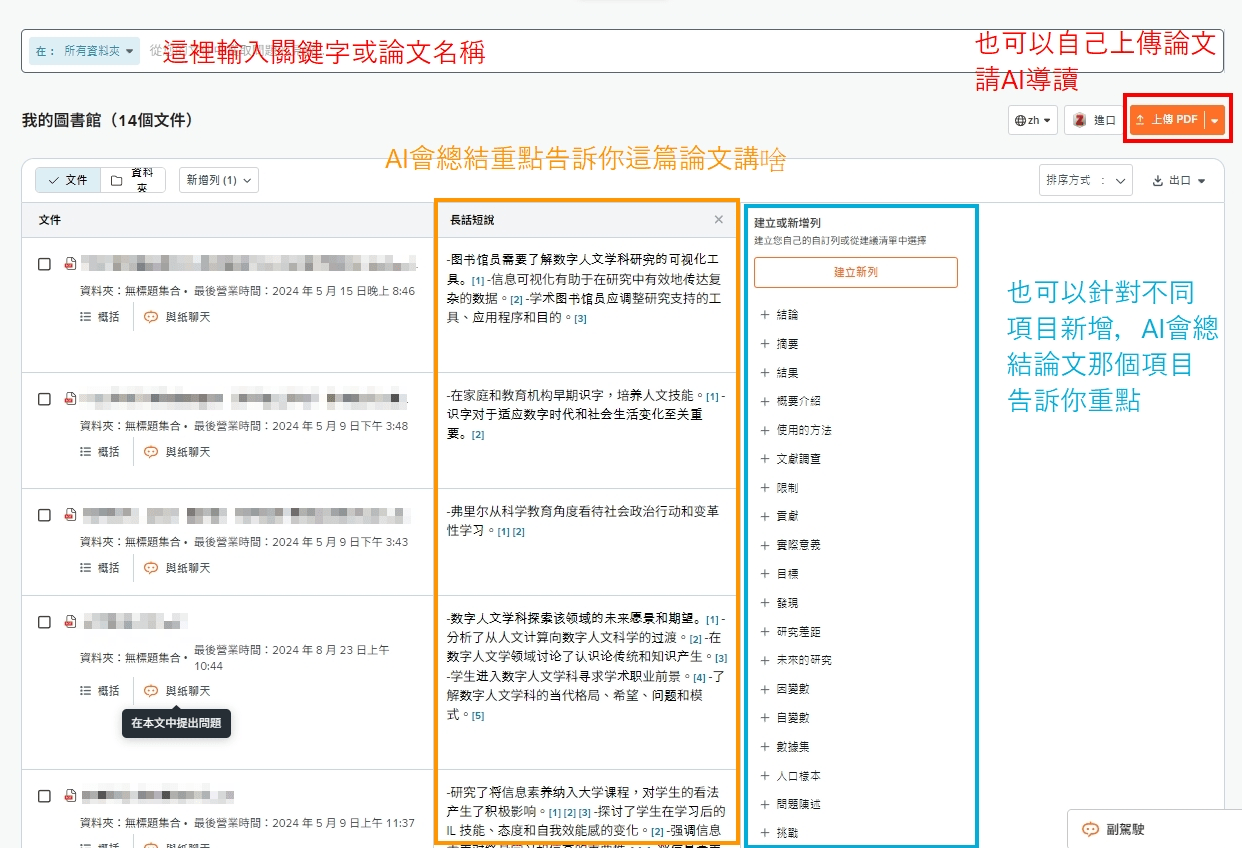Screen dimensions: 1242x848
Task: Open the arrow dropdown beside 上傳 PDF
Action: pos(1215,120)
